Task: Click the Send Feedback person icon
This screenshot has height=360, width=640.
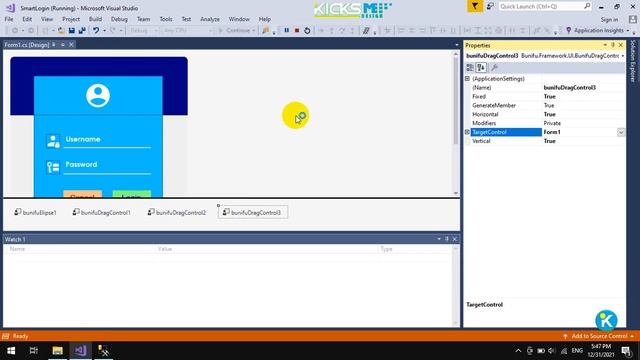Action: (x=490, y=6)
